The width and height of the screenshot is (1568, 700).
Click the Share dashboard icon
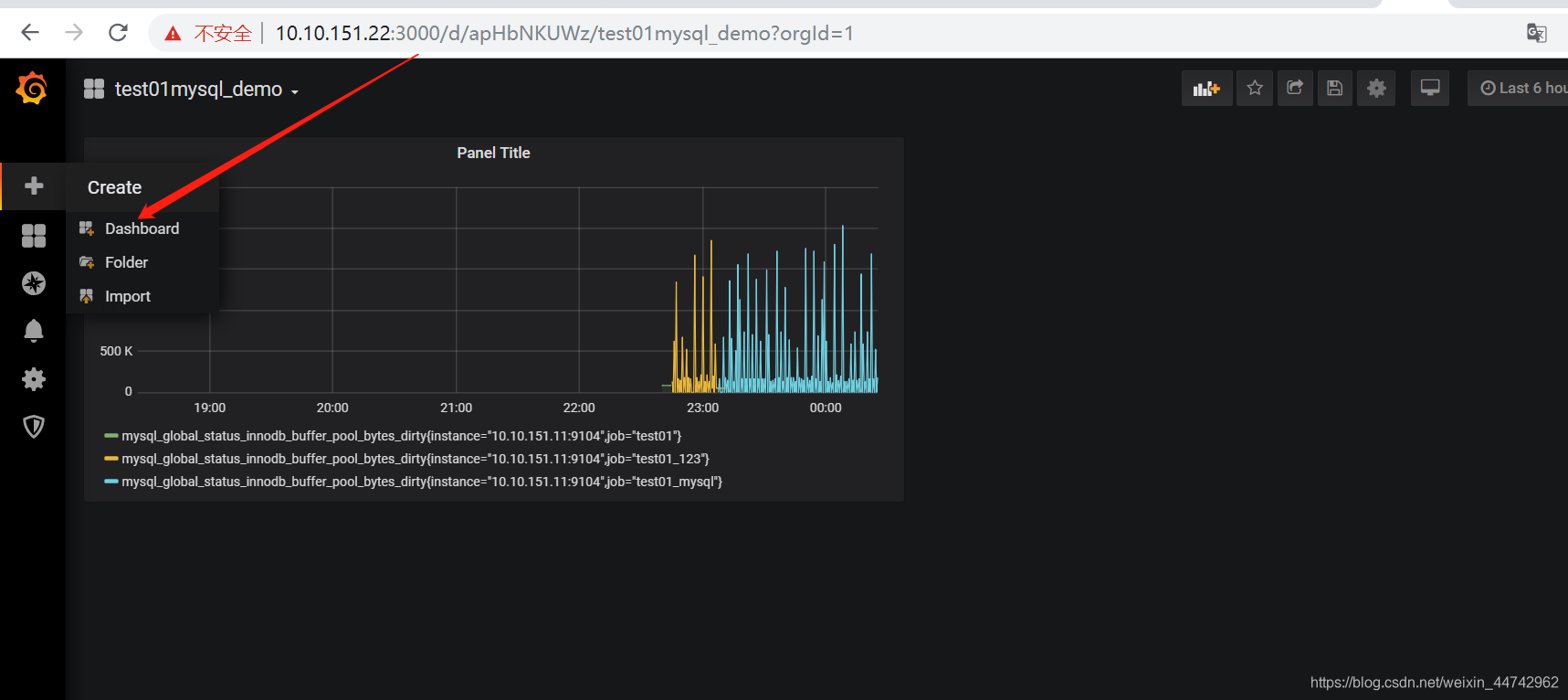(1295, 89)
